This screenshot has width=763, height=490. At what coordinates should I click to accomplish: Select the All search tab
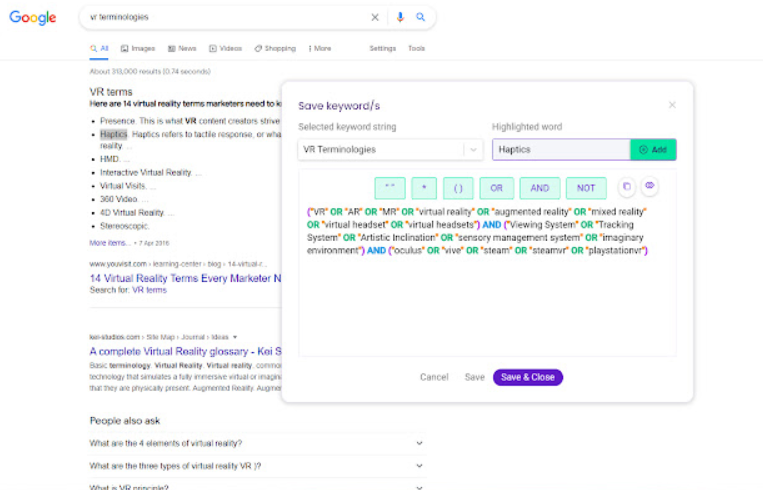[99, 49]
